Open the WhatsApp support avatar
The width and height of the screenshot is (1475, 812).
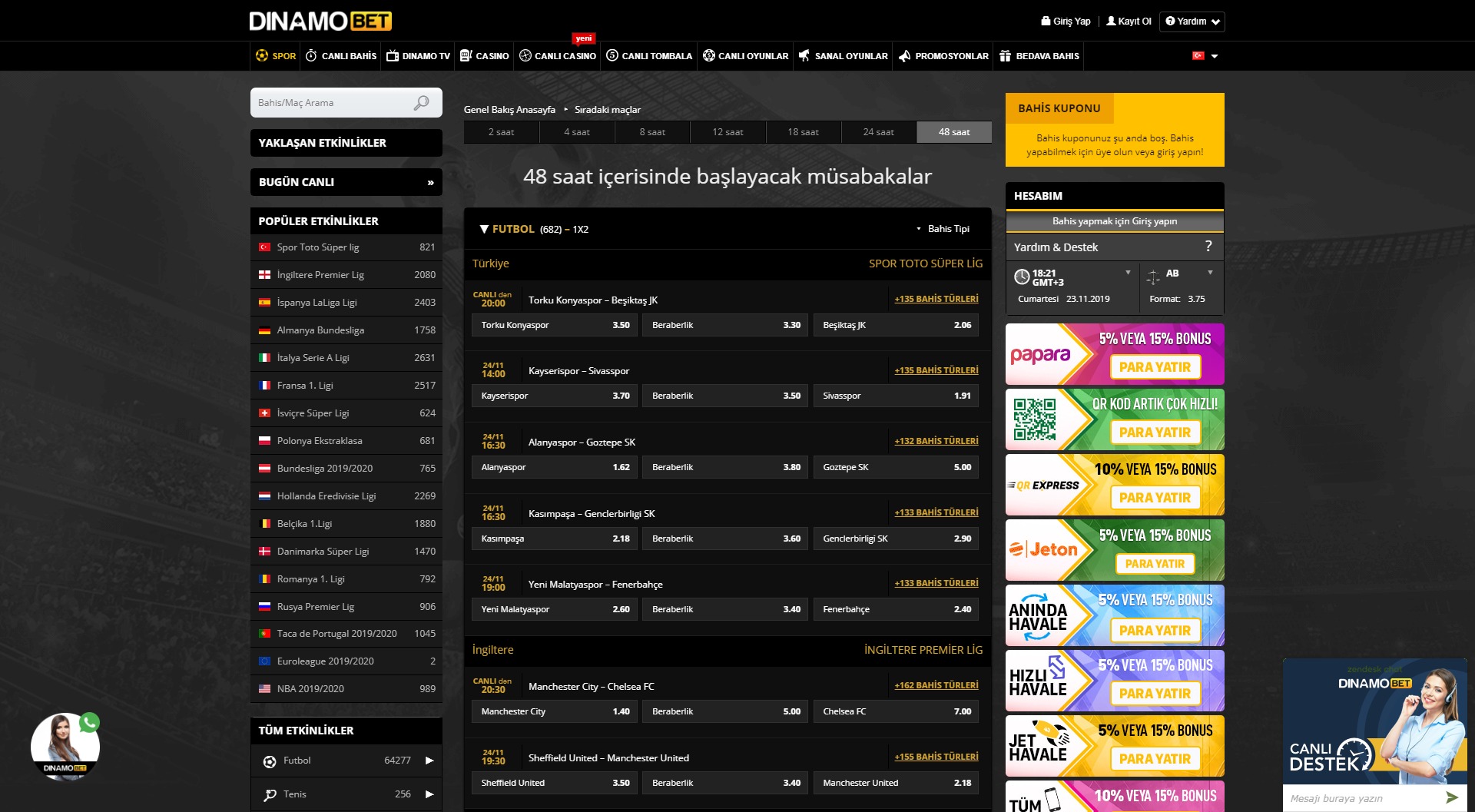pos(65,747)
